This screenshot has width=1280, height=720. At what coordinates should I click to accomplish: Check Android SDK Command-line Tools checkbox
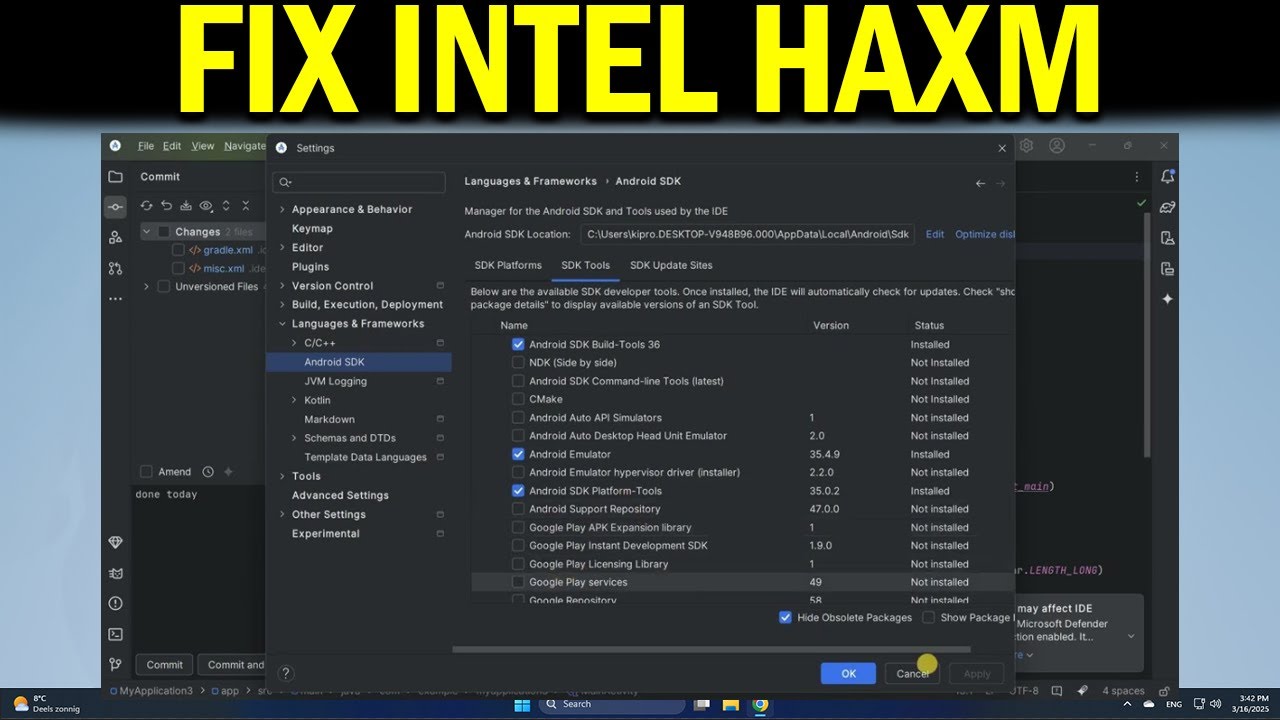518,381
